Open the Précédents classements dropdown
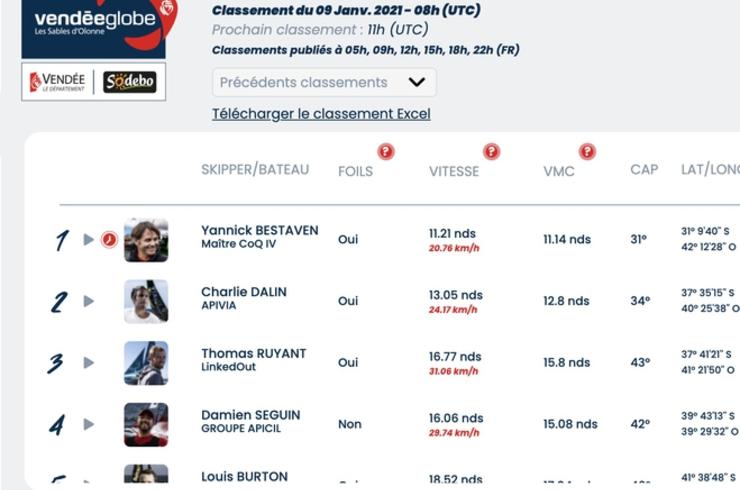740x490 pixels. (x=324, y=83)
